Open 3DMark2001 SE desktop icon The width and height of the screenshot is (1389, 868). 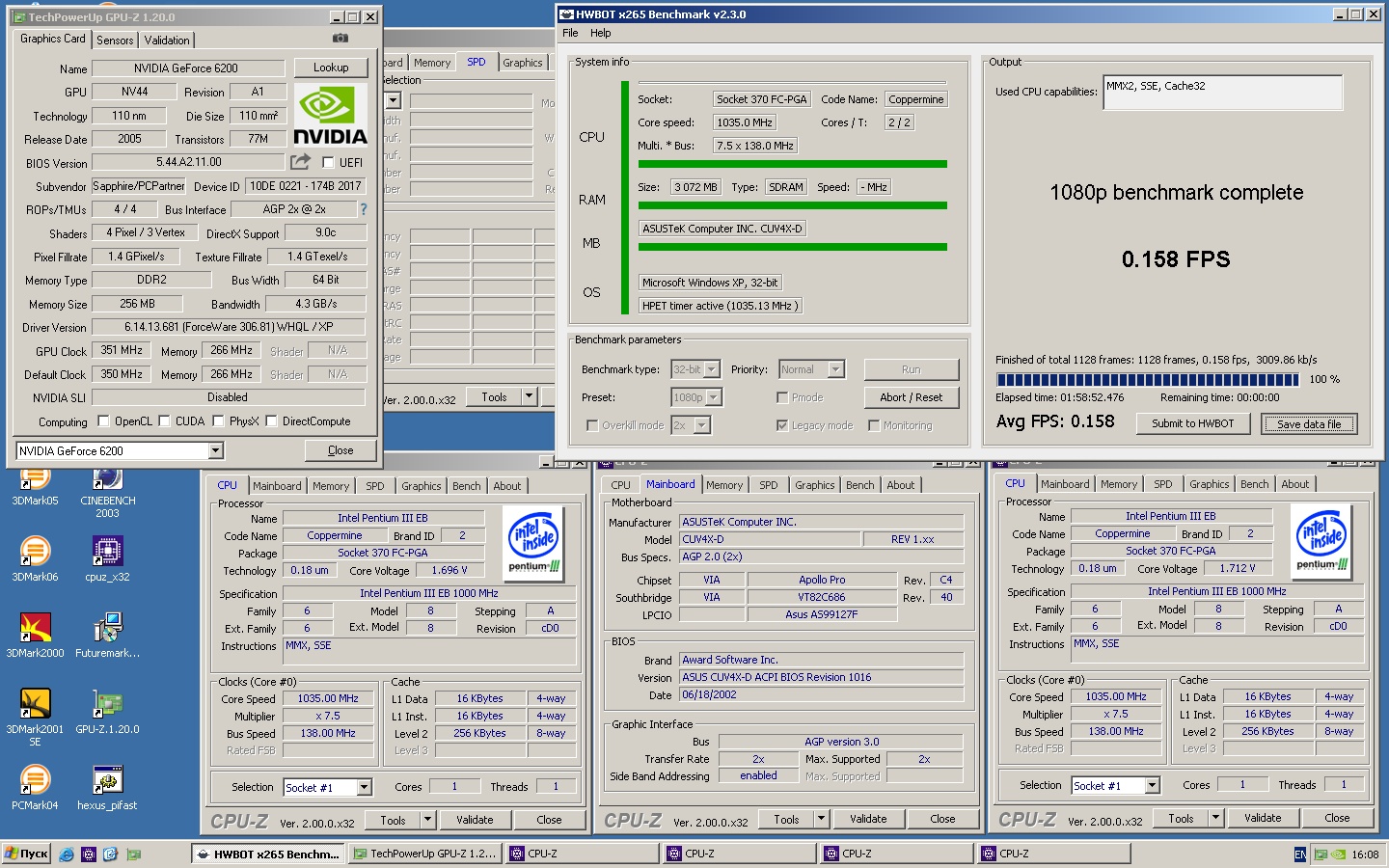[x=35, y=717]
